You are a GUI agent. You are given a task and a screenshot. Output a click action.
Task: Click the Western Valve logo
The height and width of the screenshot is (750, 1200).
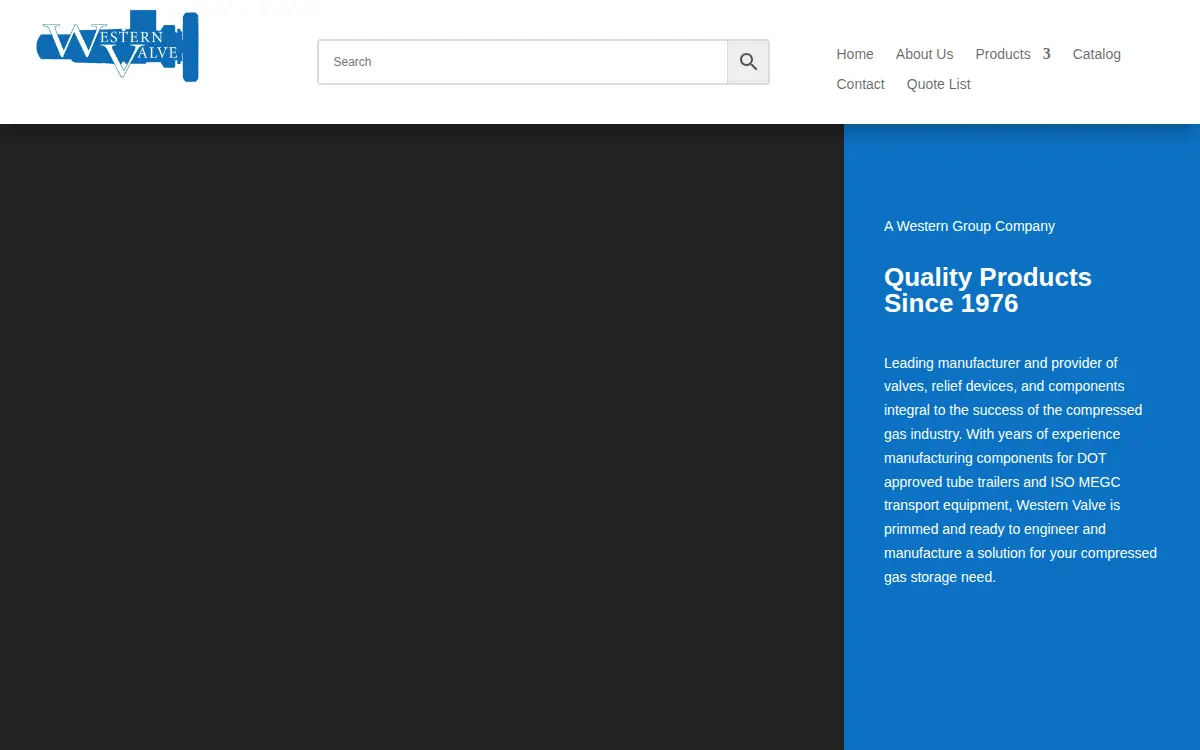(x=117, y=46)
